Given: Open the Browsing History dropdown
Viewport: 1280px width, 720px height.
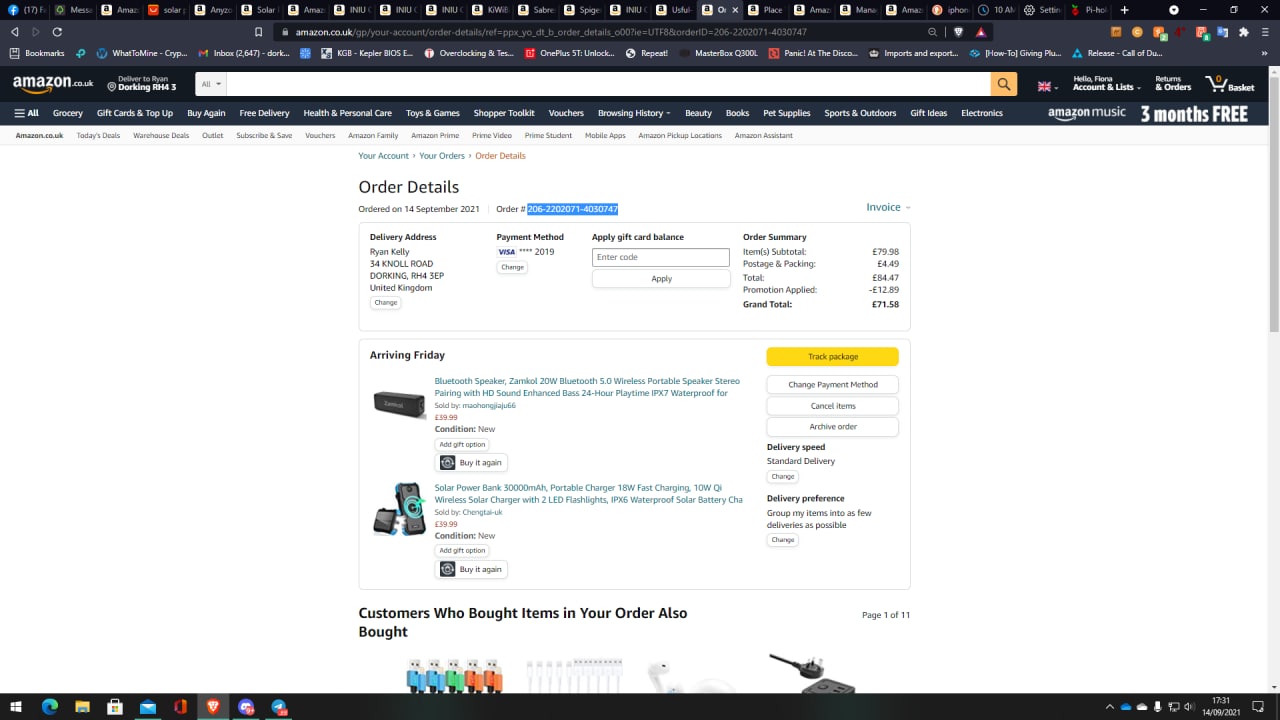Looking at the screenshot, I should tap(634, 113).
